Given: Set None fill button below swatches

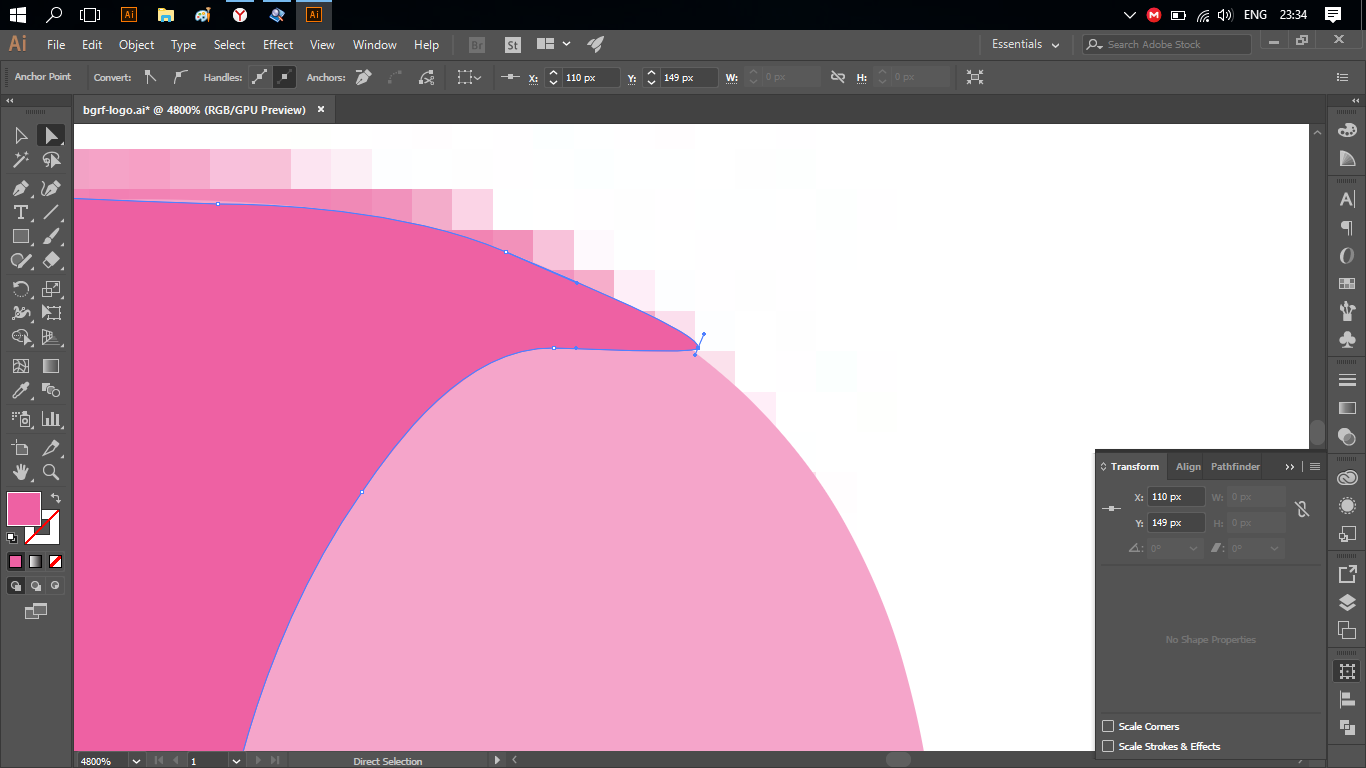Looking at the screenshot, I should click(55, 562).
